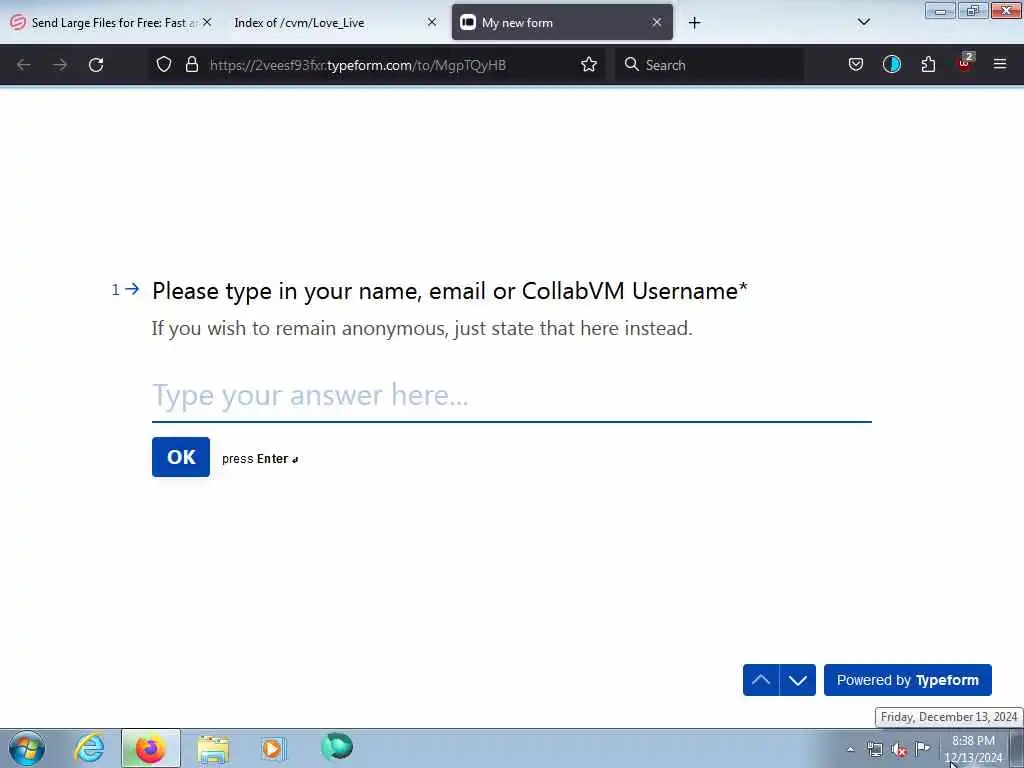Submit answer with OK button
The width and height of the screenshot is (1024, 768).
pyautogui.click(x=181, y=457)
